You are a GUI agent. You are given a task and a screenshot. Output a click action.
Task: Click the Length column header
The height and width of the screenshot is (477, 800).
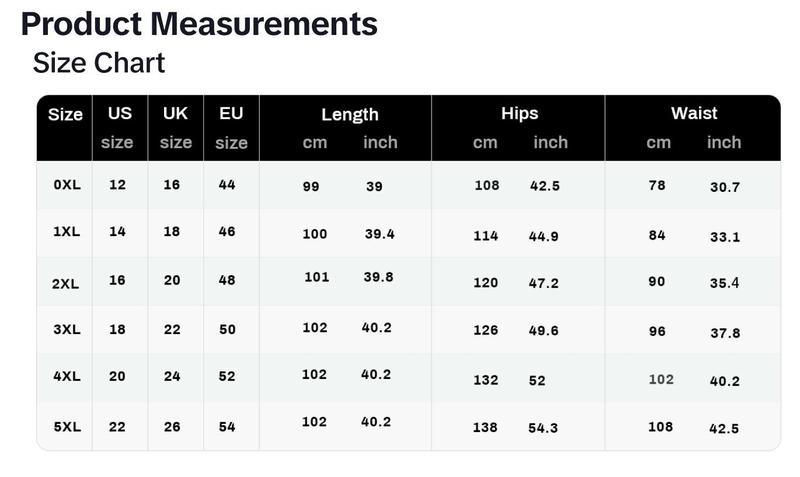point(350,115)
